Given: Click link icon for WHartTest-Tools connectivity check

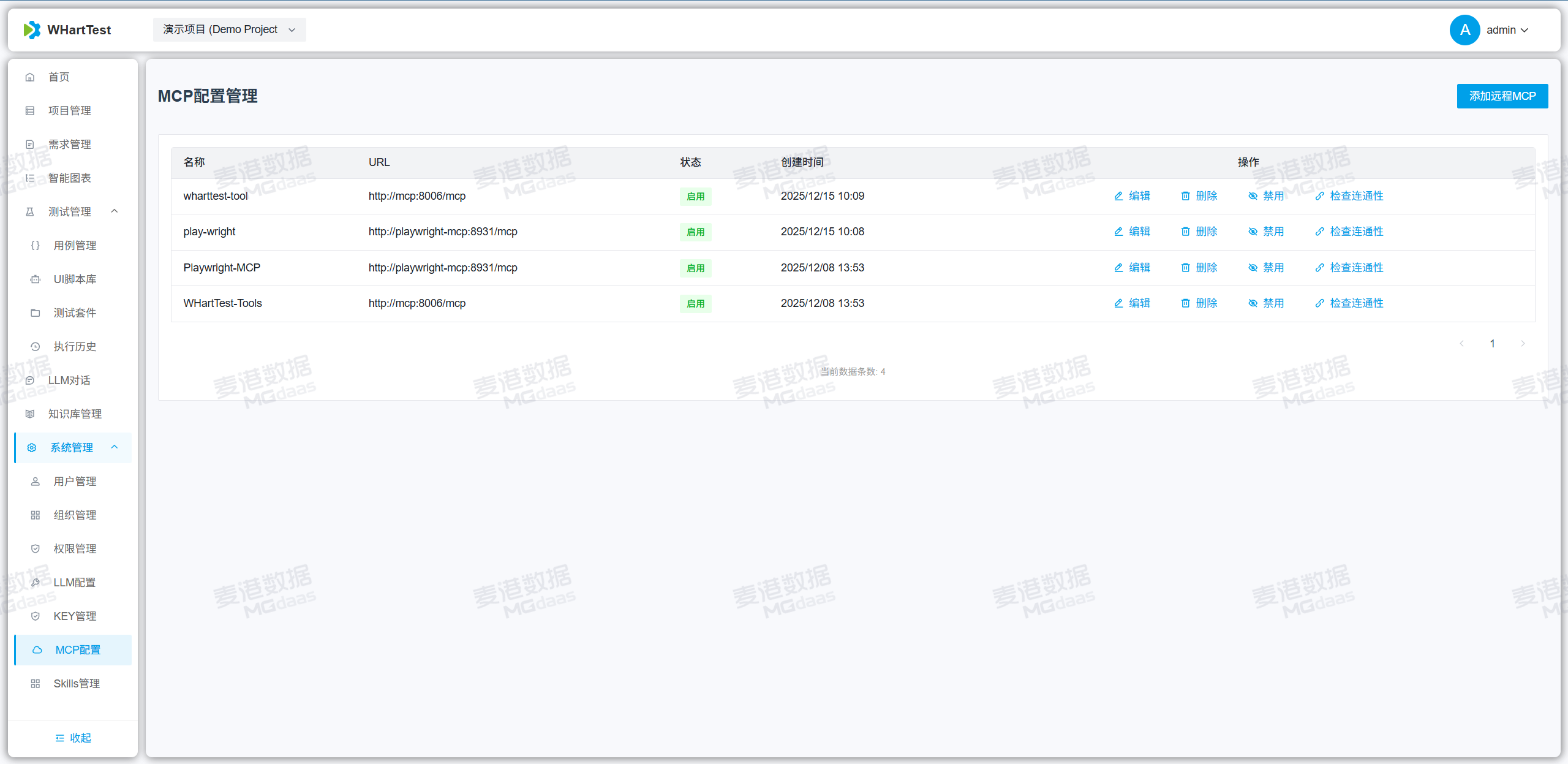Looking at the screenshot, I should coord(1319,303).
